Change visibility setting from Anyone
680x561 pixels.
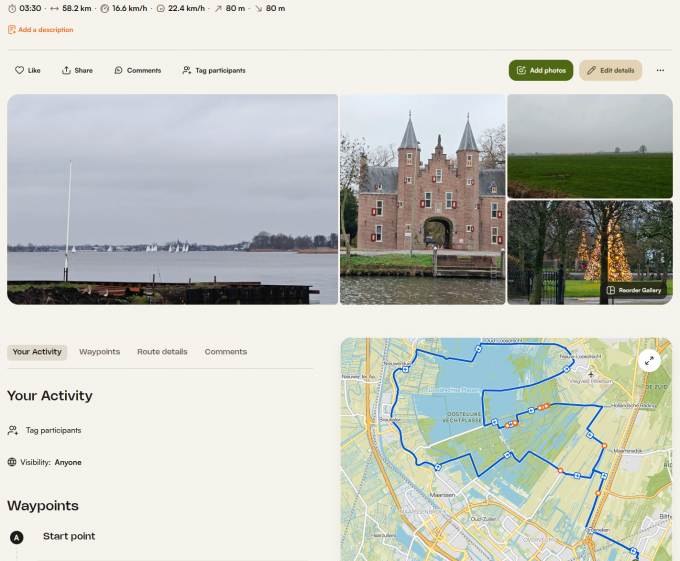(x=68, y=462)
